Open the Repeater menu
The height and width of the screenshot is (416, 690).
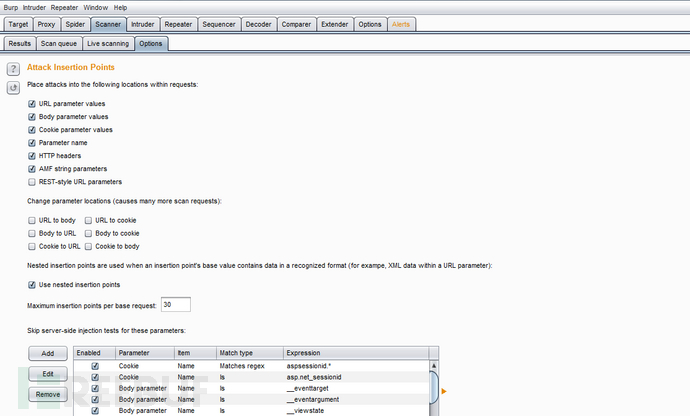[x=64, y=7]
